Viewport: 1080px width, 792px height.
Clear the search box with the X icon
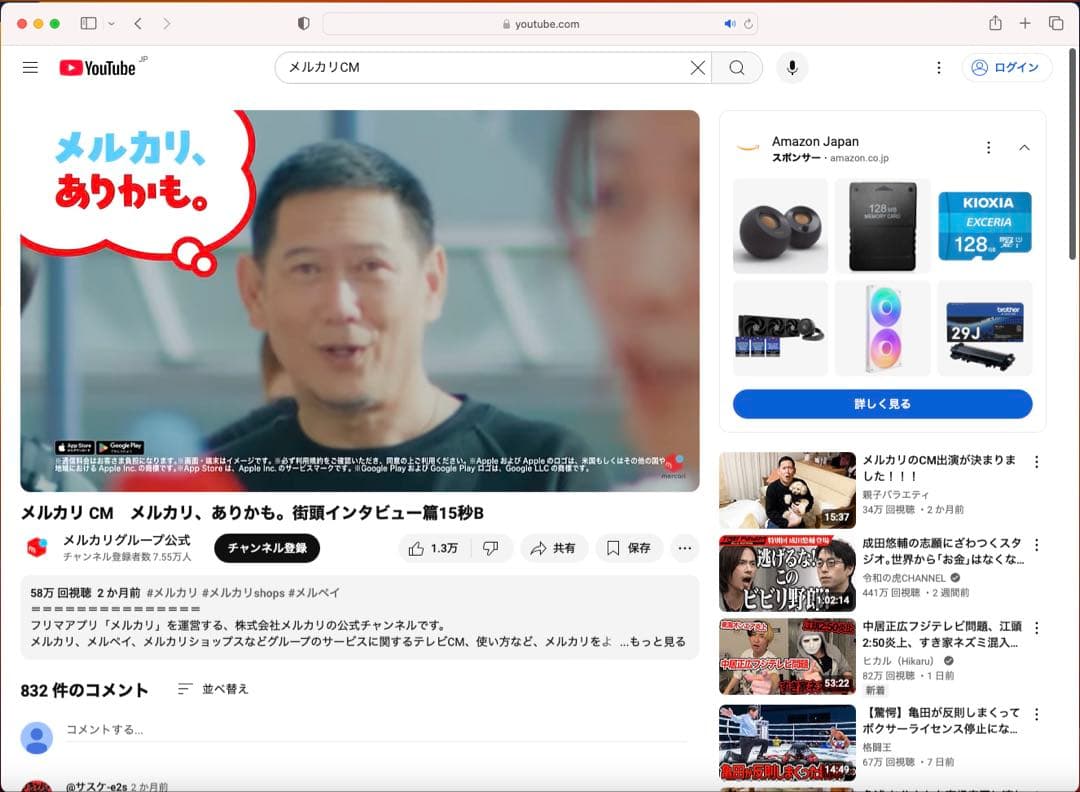click(697, 68)
